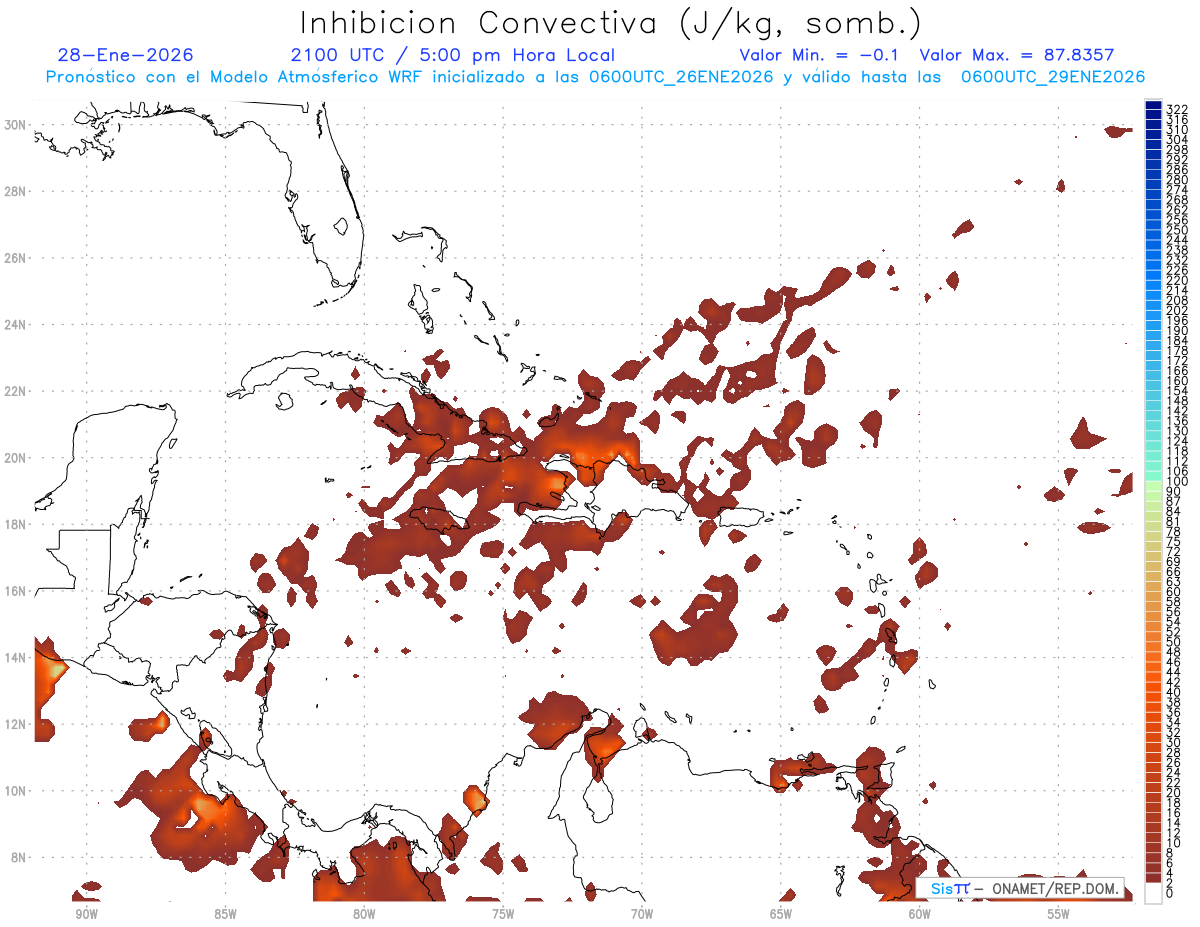Click the 'SisTT - ONAMET/REP.DOM.' credit box
This screenshot has width=1200, height=927.
click(1020, 888)
